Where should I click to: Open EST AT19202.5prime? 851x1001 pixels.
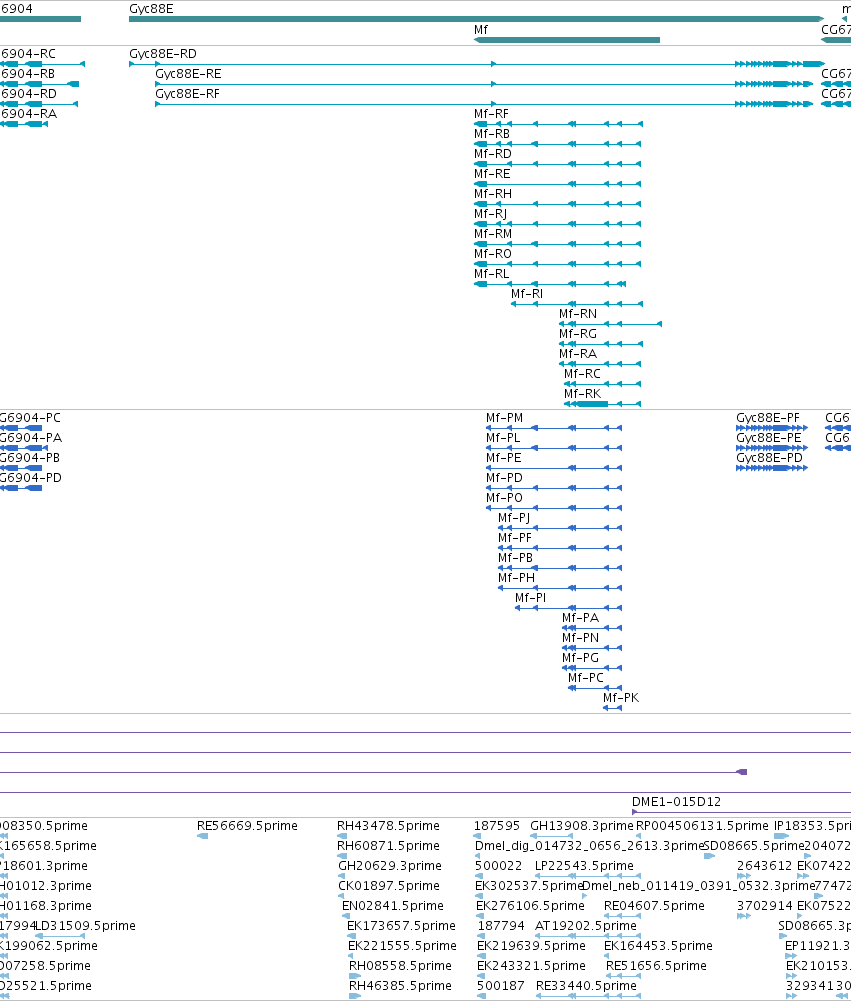coord(585,926)
